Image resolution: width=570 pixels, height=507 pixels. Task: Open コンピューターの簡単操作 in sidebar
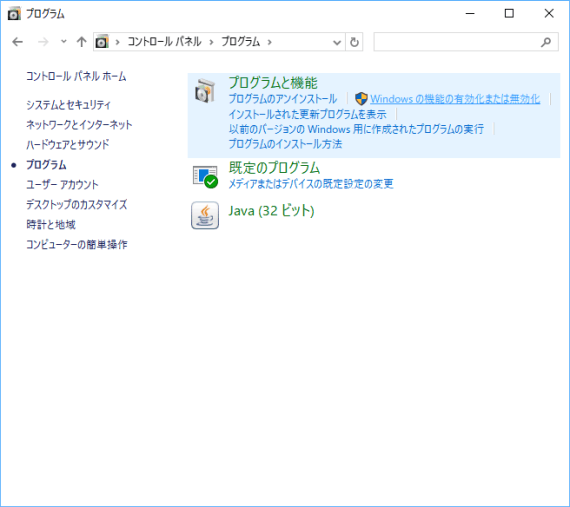pyautogui.click(x=76, y=245)
